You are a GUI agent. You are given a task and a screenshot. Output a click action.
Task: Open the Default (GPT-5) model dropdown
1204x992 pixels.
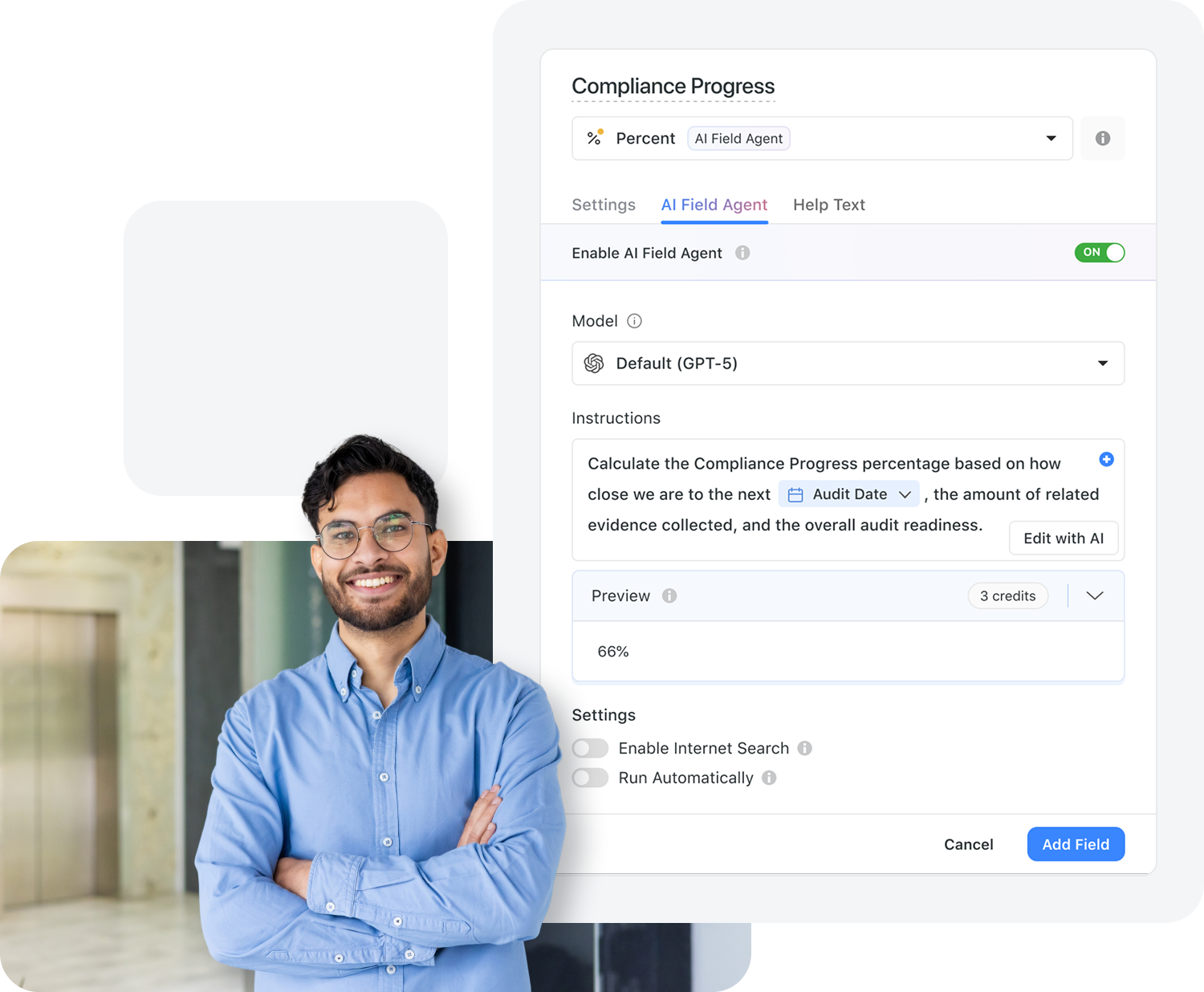click(x=848, y=363)
